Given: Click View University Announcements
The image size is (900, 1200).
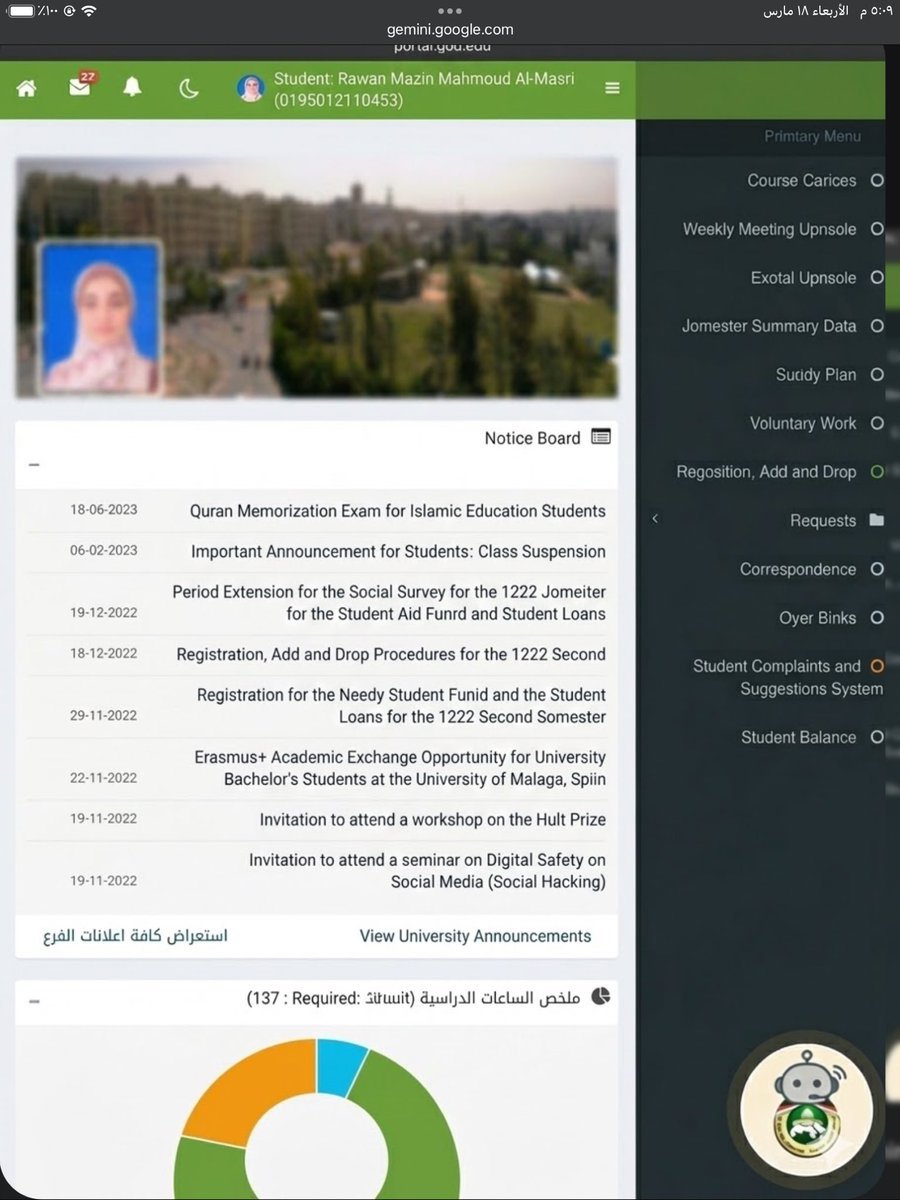Looking at the screenshot, I should tap(475, 936).
